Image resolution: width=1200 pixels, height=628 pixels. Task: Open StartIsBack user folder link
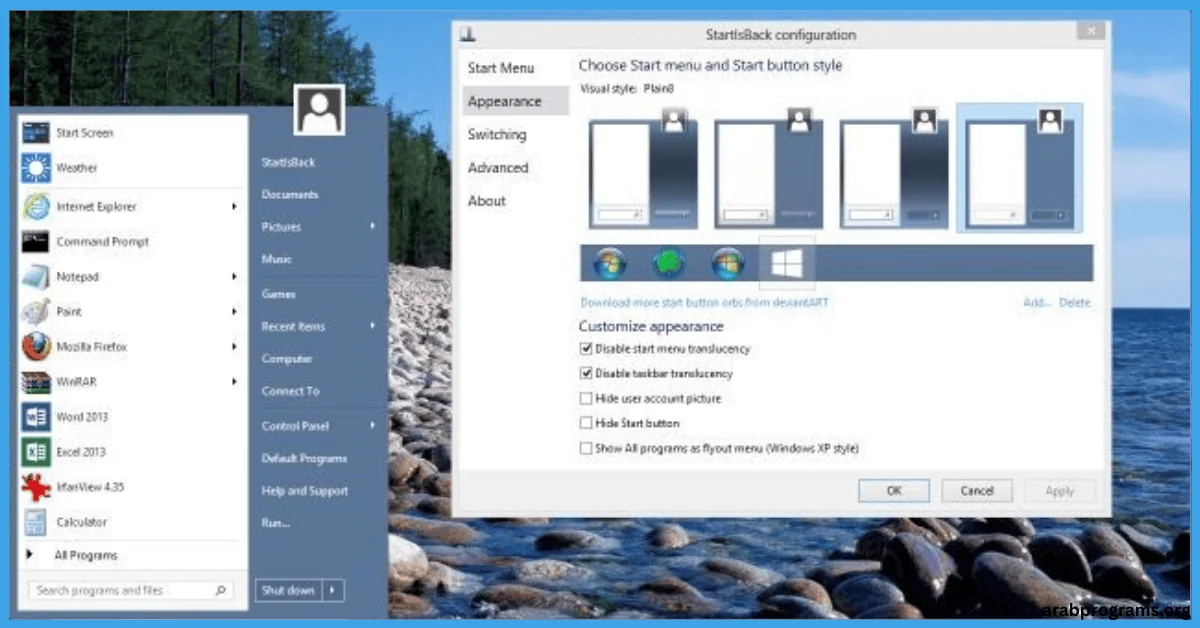point(288,162)
